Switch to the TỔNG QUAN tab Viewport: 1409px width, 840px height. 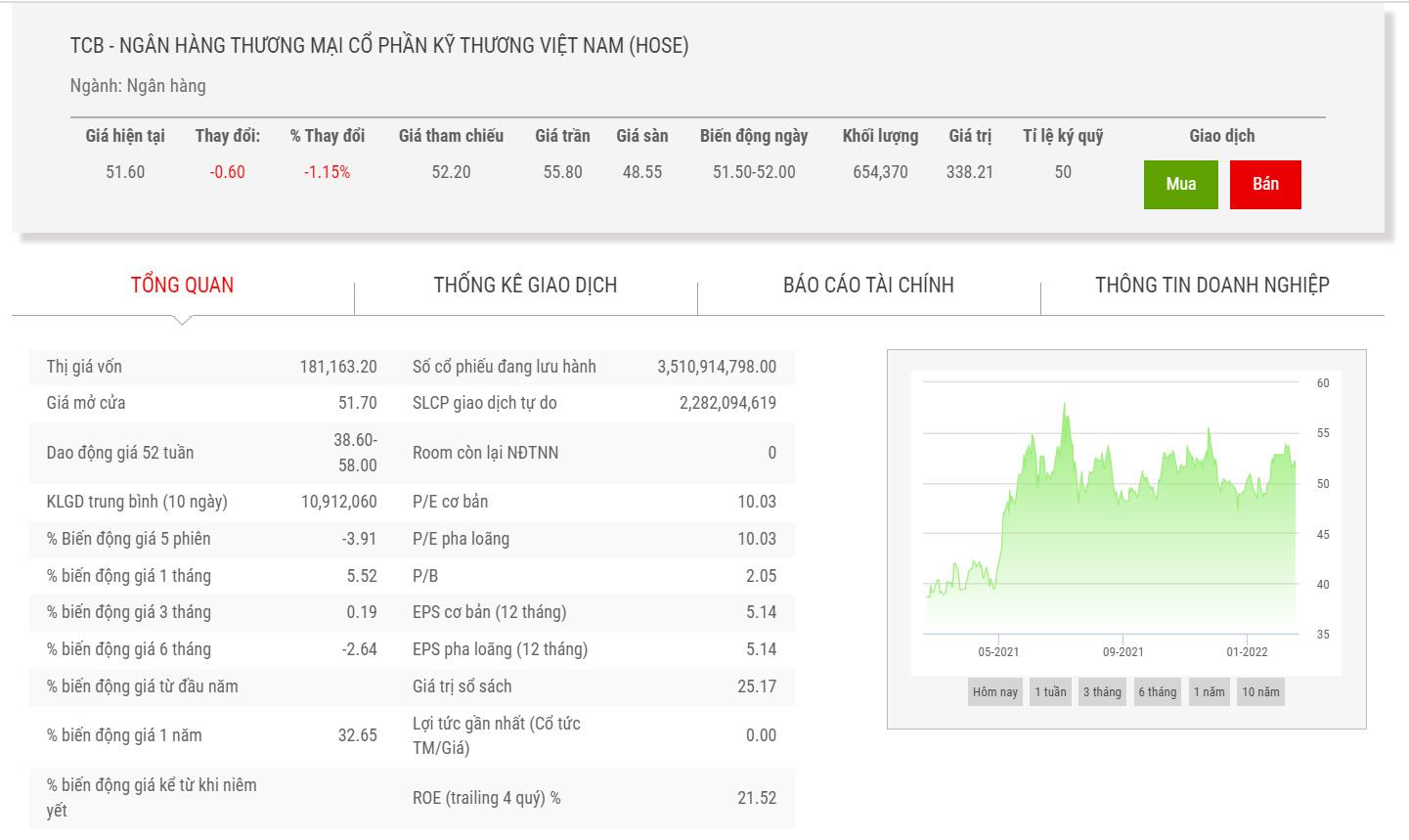coord(182,286)
